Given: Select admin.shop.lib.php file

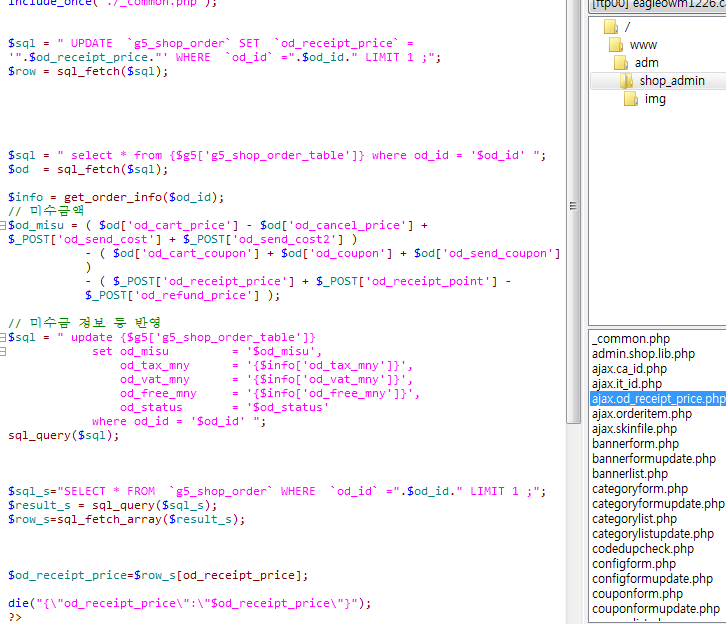Looking at the screenshot, I should 642,354.
